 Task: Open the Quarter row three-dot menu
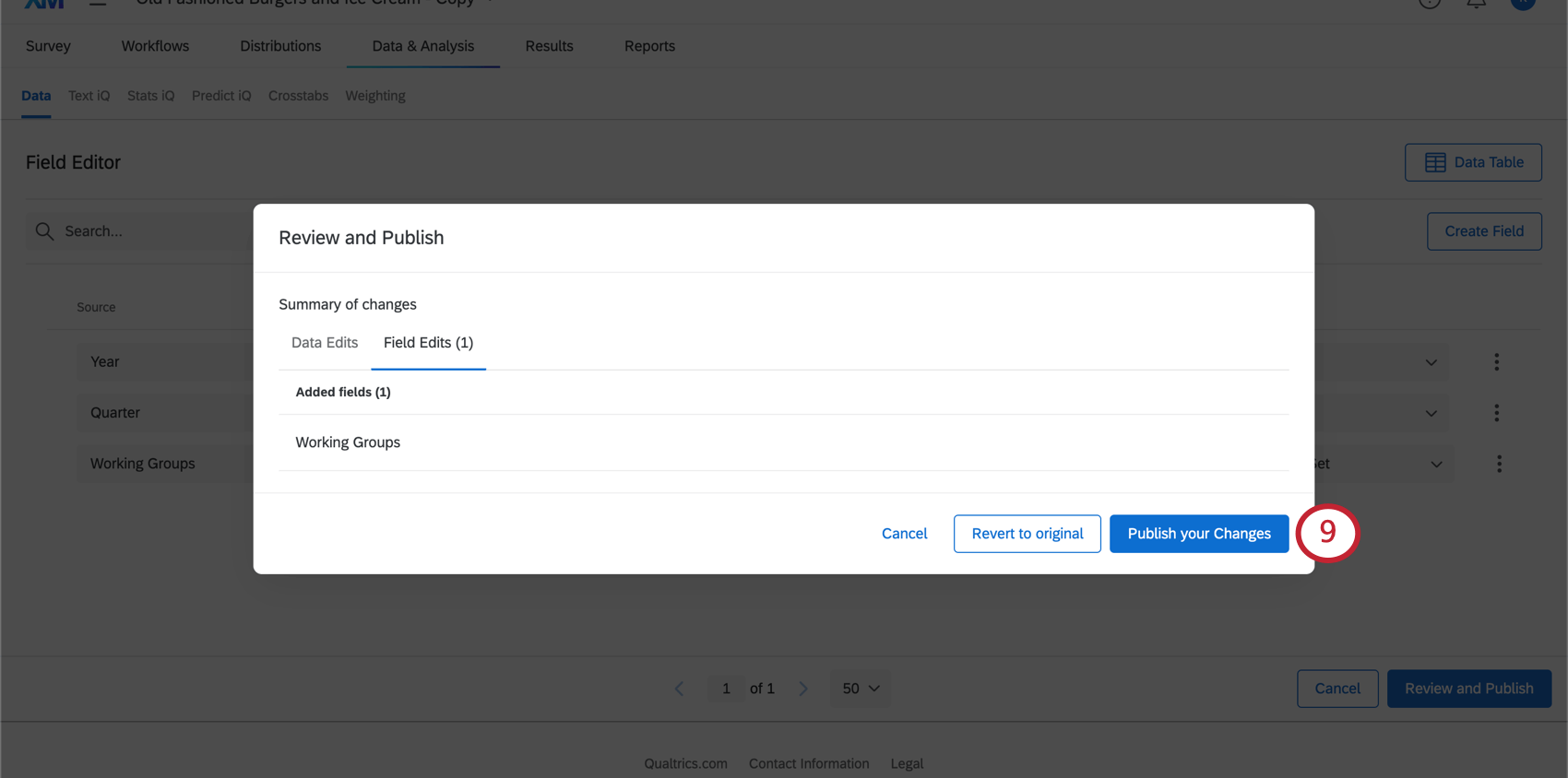[x=1496, y=413]
